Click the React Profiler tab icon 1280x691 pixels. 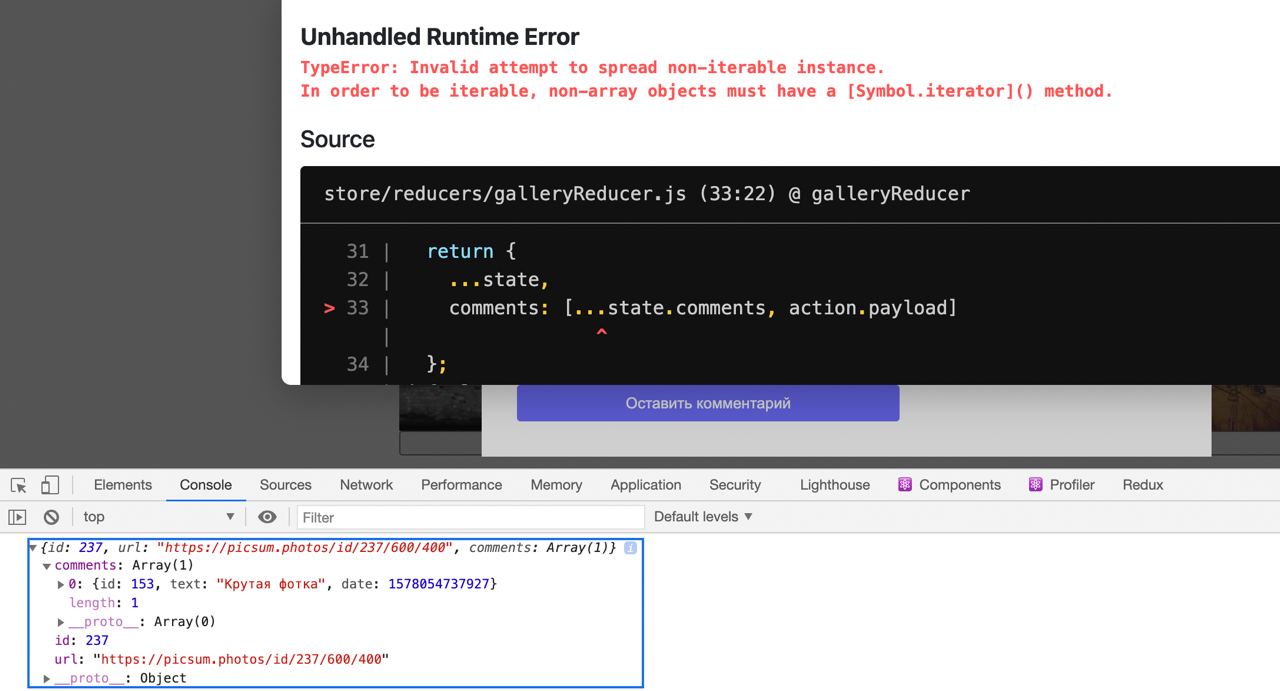[x=1036, y=485]
